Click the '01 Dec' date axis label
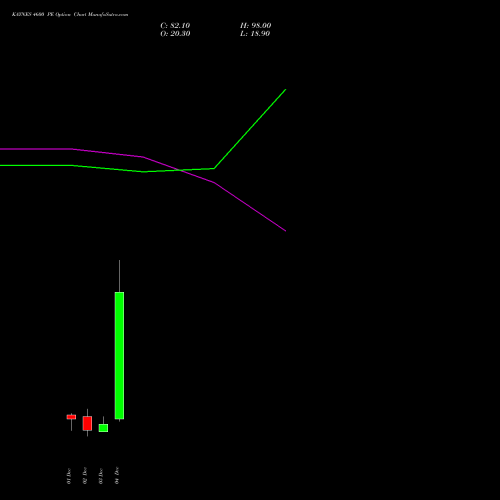 point(69,476)
